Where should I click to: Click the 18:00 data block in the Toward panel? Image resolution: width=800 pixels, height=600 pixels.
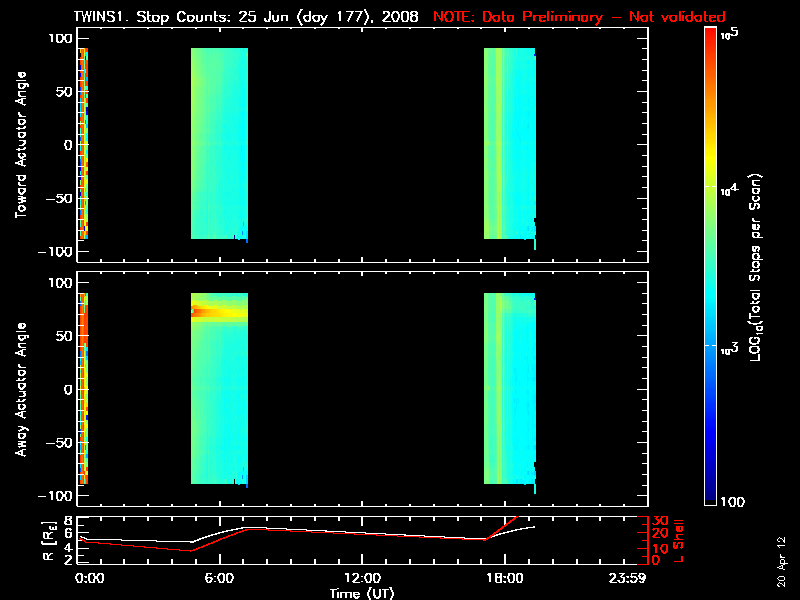510,143
